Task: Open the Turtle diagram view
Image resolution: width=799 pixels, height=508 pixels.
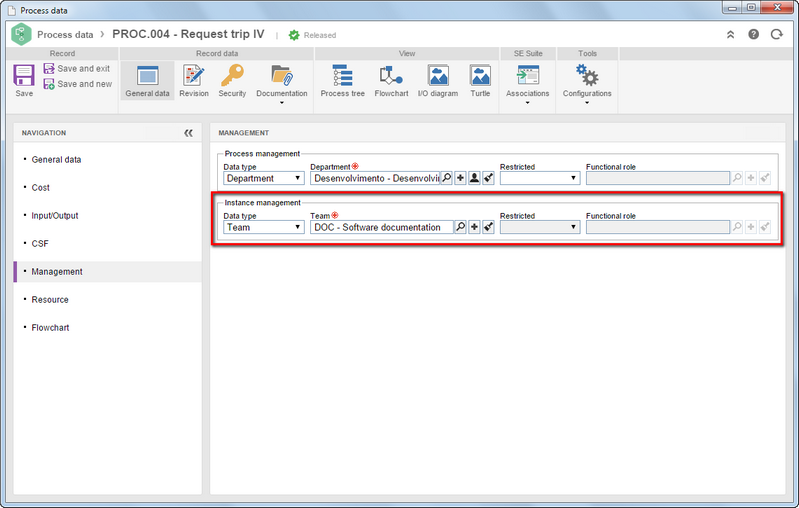Action: pos(480,81)
